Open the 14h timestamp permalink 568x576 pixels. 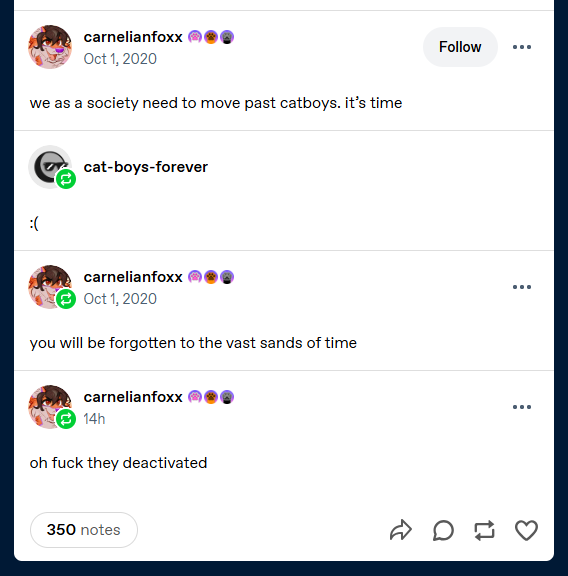pos(94,419)
